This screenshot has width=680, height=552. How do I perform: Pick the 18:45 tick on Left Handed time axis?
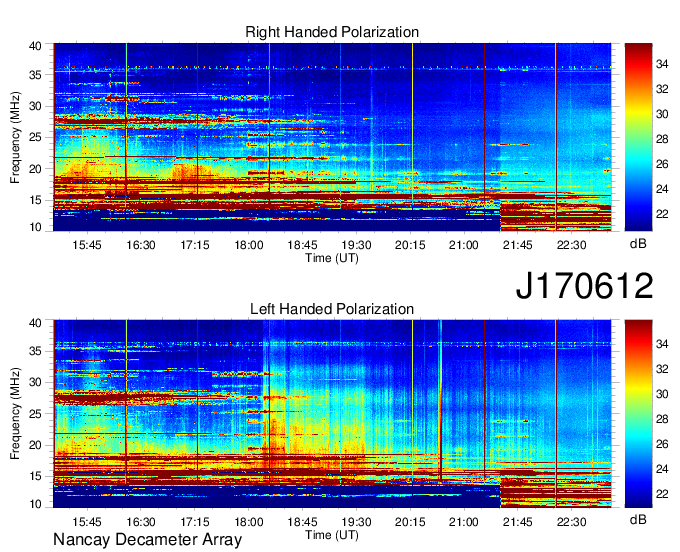click(303, 522)
